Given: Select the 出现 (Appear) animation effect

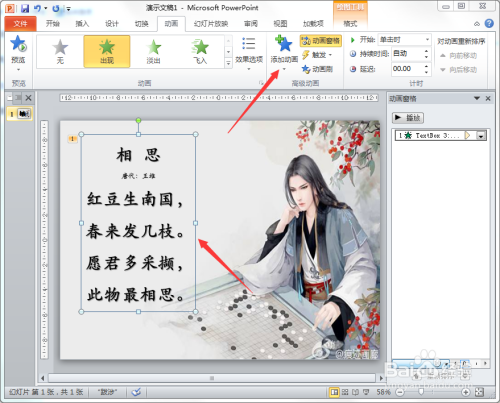Looking at the screenshot, I should coord(107,52).
